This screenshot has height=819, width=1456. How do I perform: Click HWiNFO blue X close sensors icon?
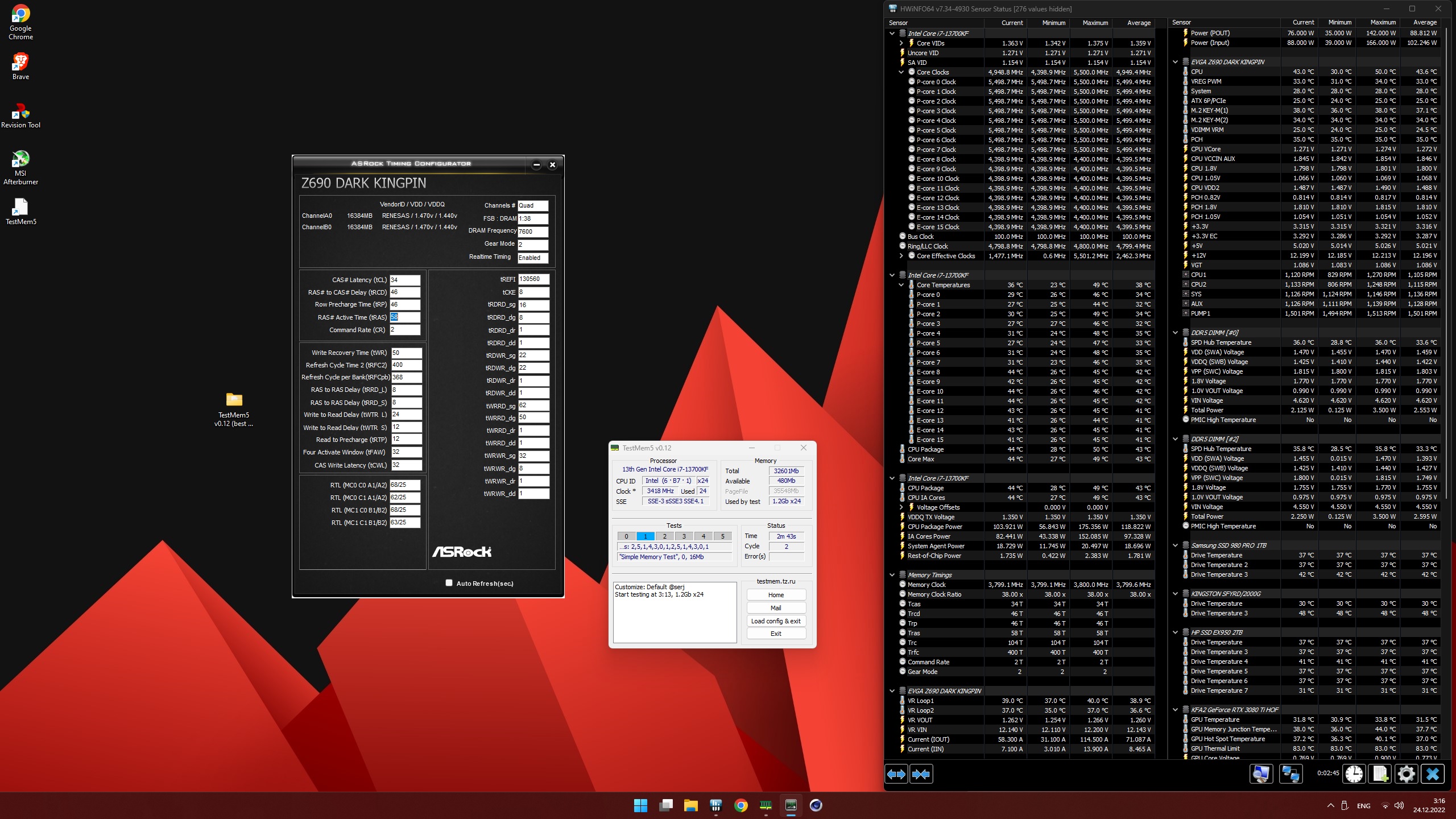1432,774
